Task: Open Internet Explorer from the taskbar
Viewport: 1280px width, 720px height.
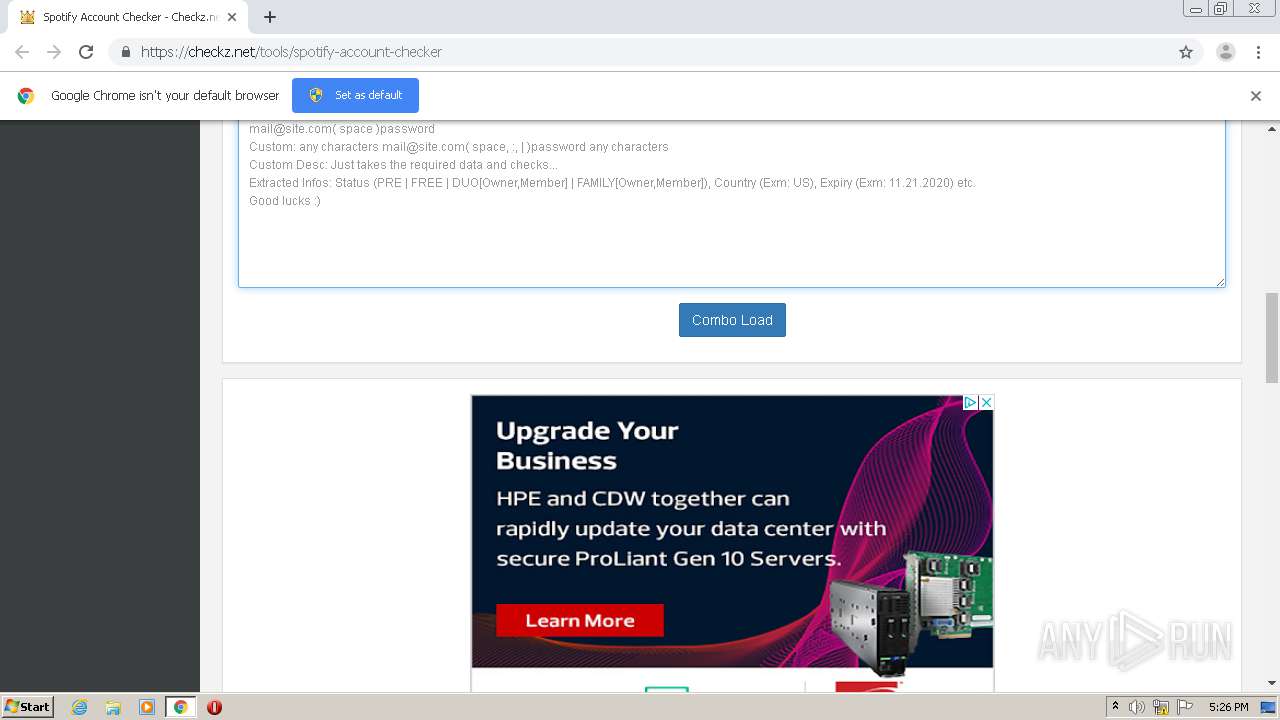Action: (80, 707)
